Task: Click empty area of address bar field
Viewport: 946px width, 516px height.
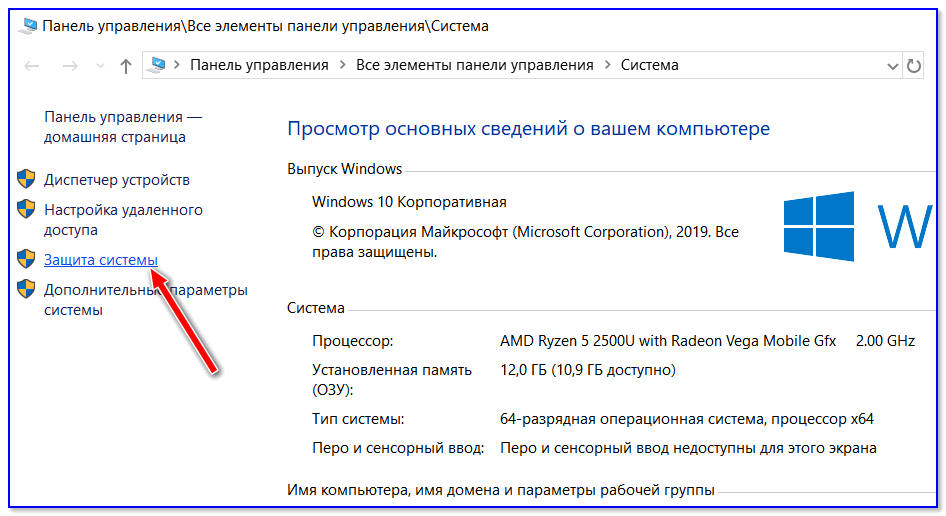Action: click(780, 65)
